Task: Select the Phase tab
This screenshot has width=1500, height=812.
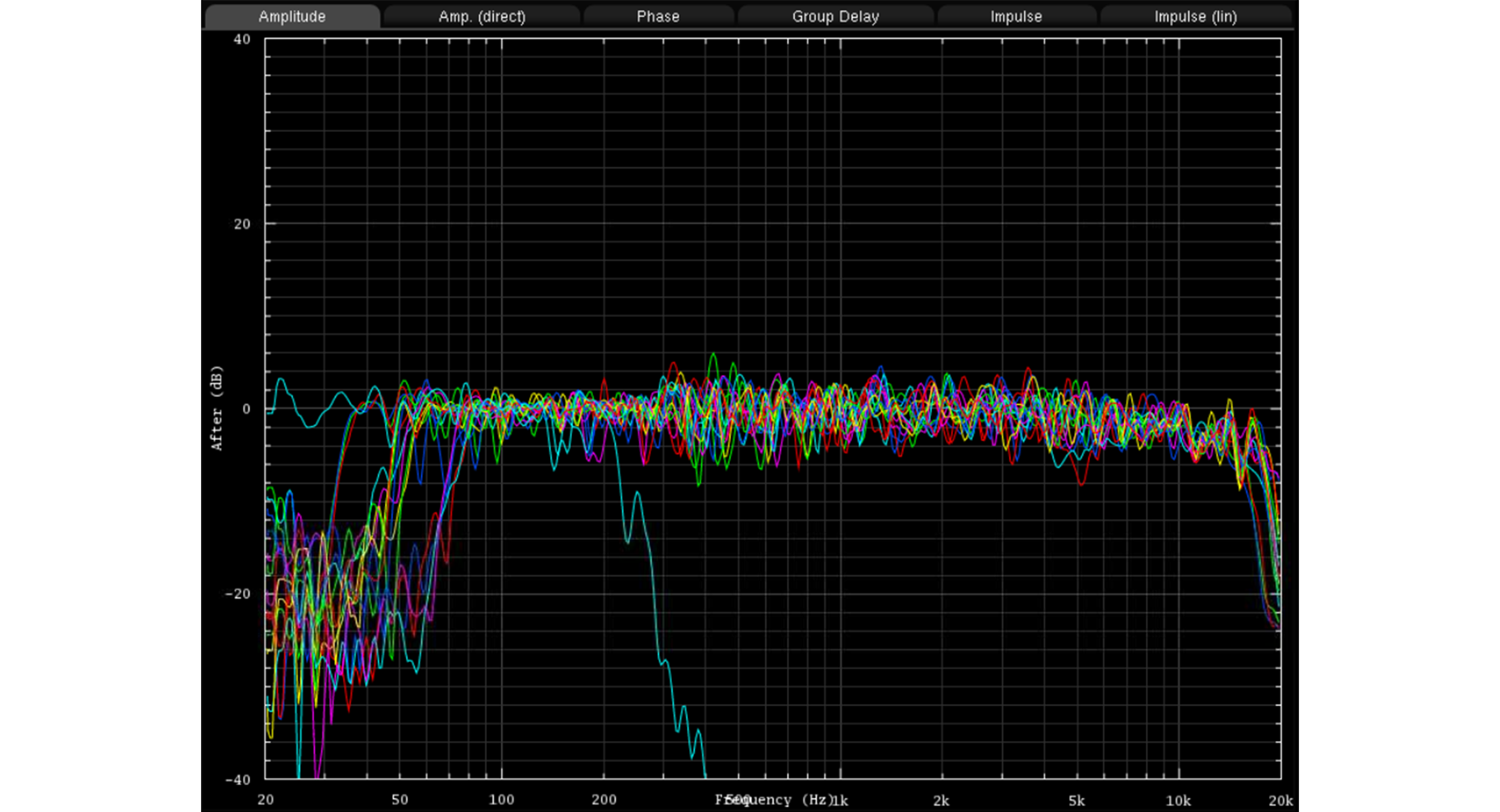Action: point(658,16)
